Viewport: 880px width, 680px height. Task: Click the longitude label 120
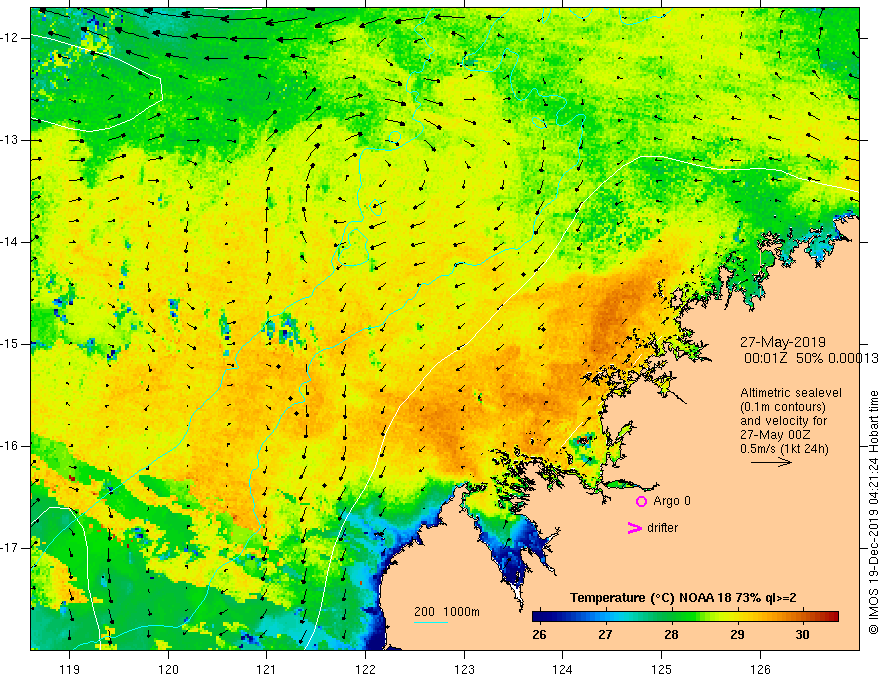click(x=168, y=669)
